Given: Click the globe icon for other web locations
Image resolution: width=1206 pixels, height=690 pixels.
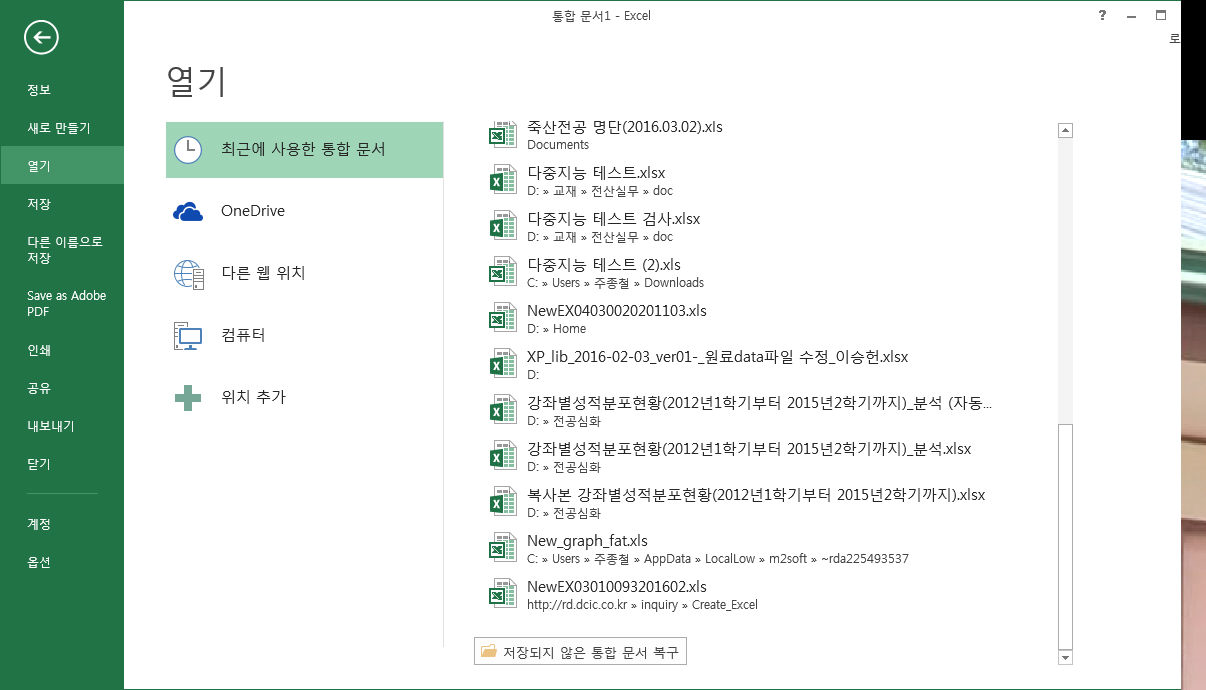Looking at the screenshot, I should coord(188,274).
